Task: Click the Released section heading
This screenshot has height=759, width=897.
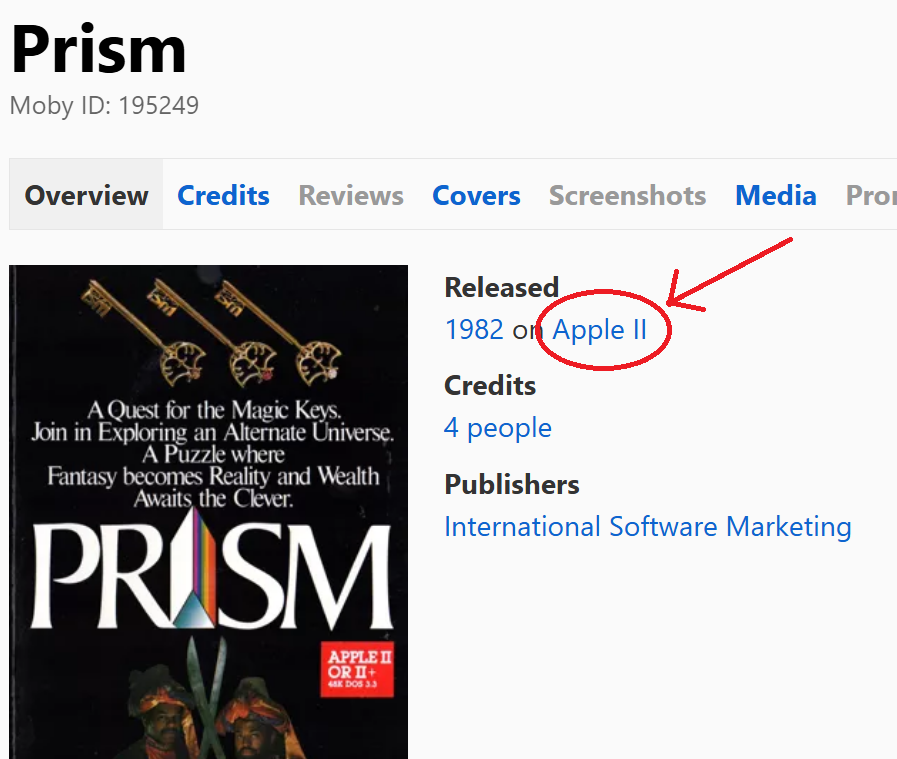Action: click(502, 287)
